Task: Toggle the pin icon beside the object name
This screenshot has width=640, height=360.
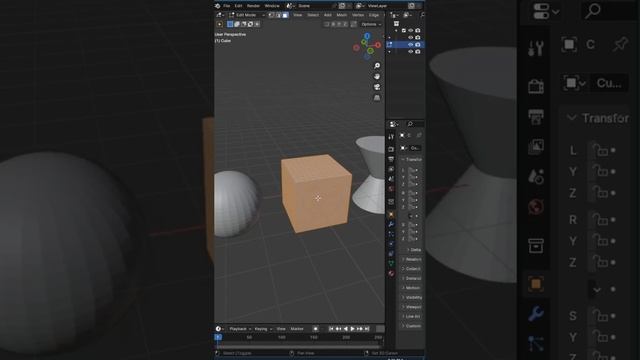Action: tap(419, 135)
